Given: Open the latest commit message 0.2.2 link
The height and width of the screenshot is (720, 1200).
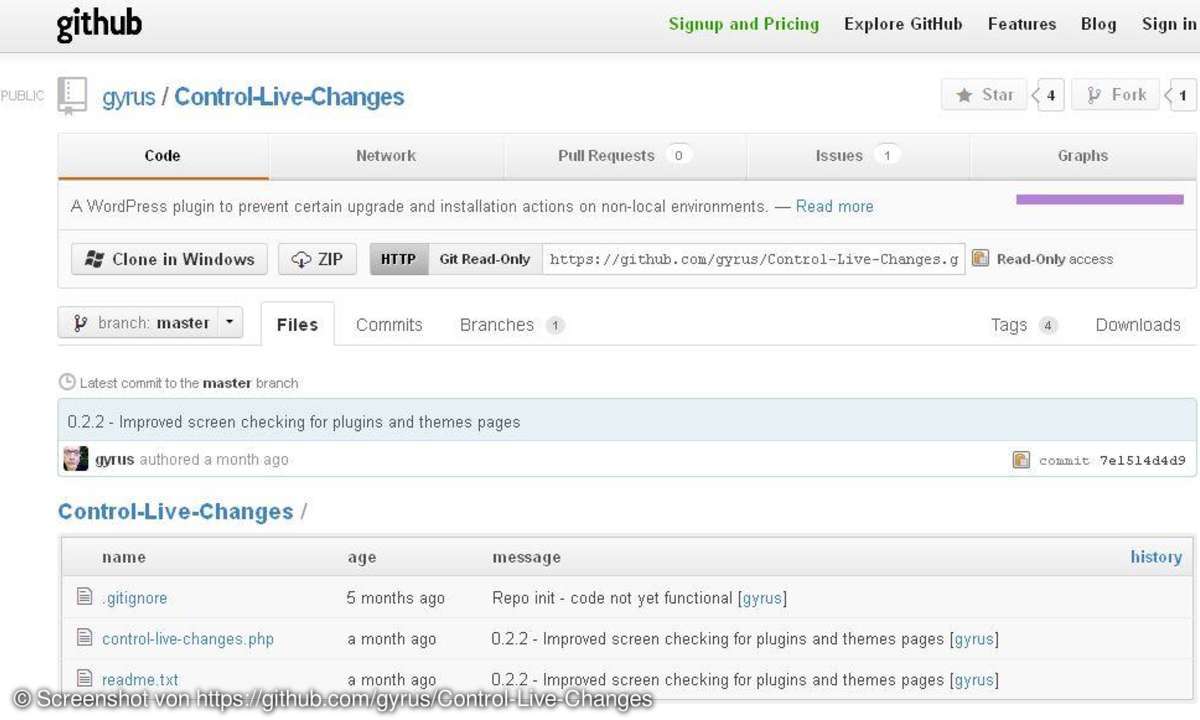Looking at the screenshot, I should (x=294, y=422).
